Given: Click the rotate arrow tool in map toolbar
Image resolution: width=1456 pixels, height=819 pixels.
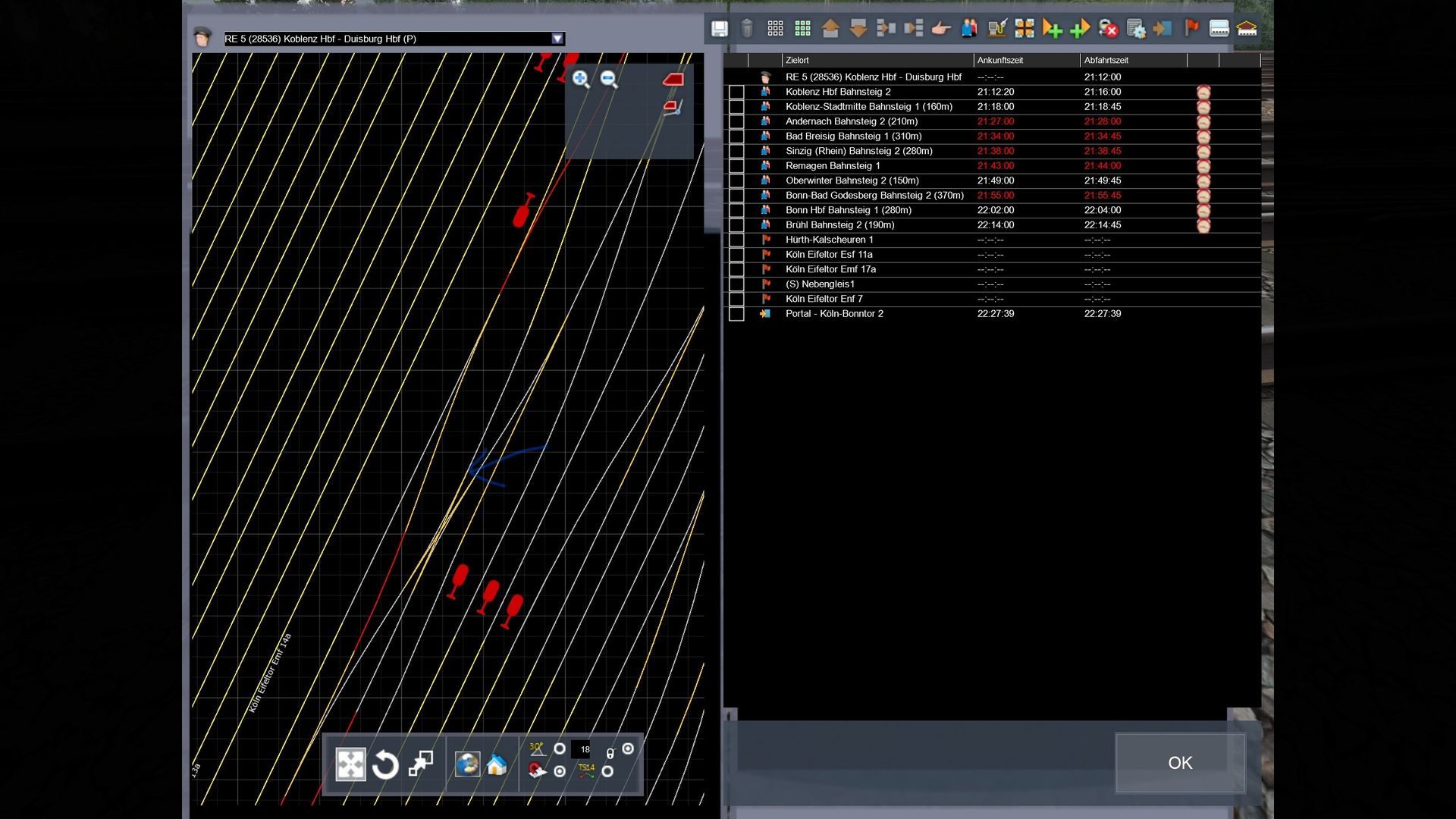Looking at the screenshot, I should pos(385,764).
